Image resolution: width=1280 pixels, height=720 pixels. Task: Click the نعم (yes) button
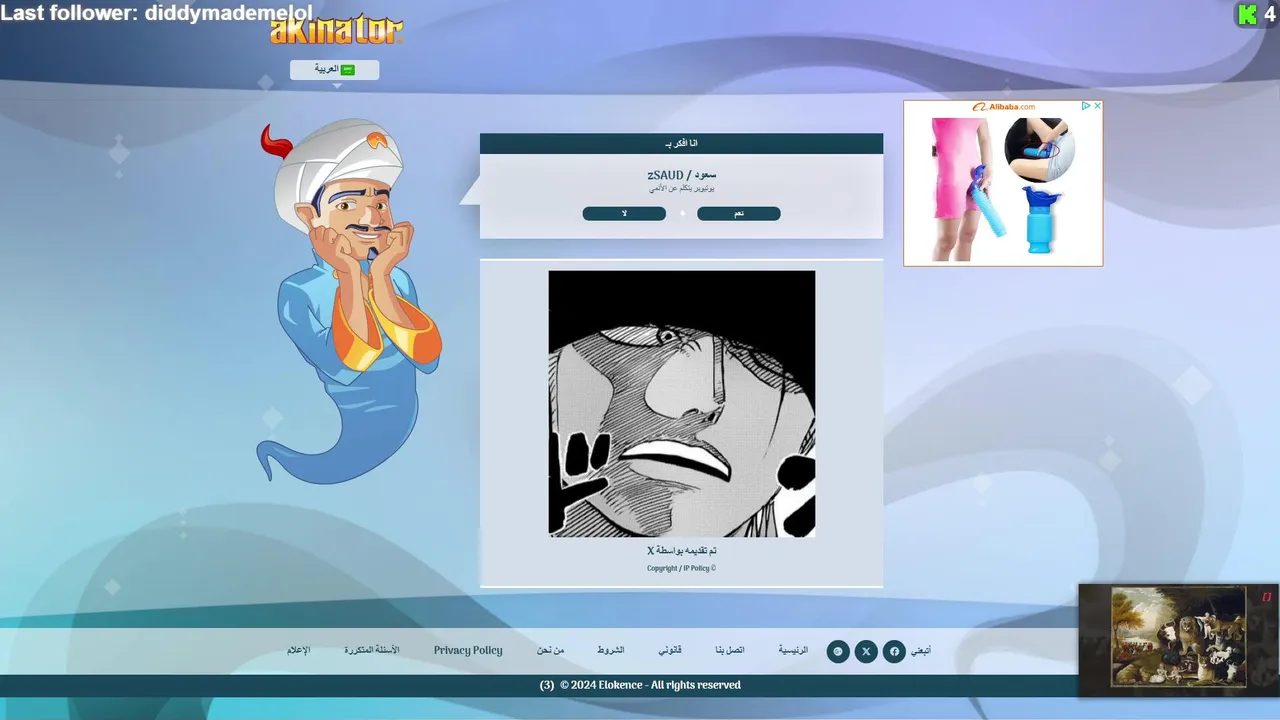(x=739, y=214)
